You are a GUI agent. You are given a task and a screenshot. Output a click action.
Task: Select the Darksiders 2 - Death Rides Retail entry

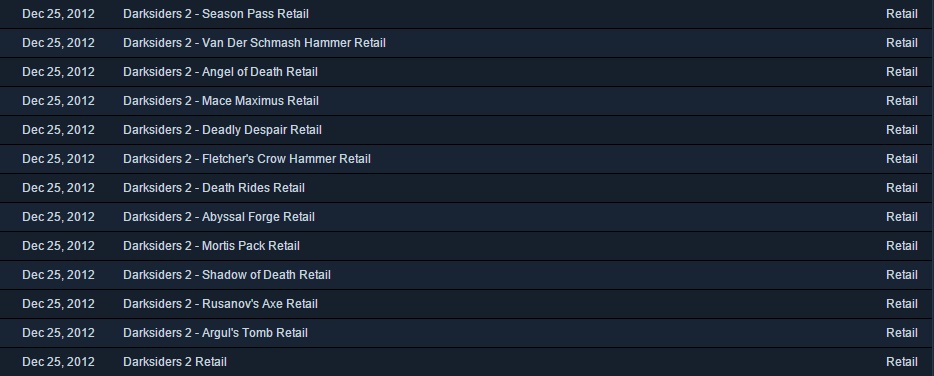[214, 188]
